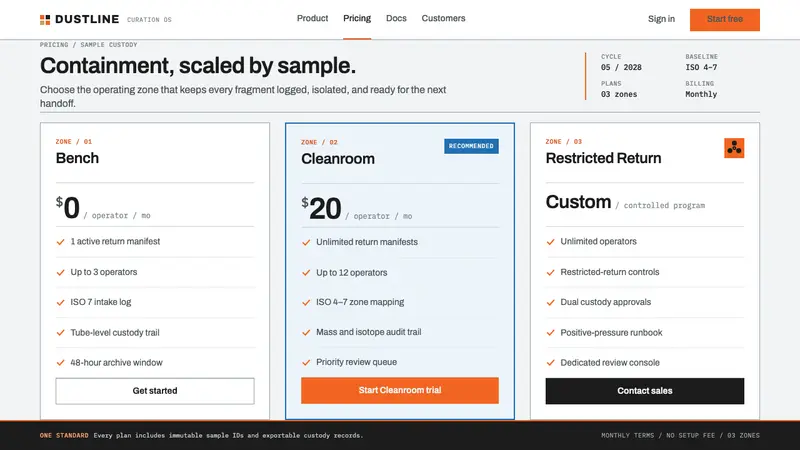Click the '$0' Bench price
This screenshot has height=450, width=800.
(x=68, y=208)
